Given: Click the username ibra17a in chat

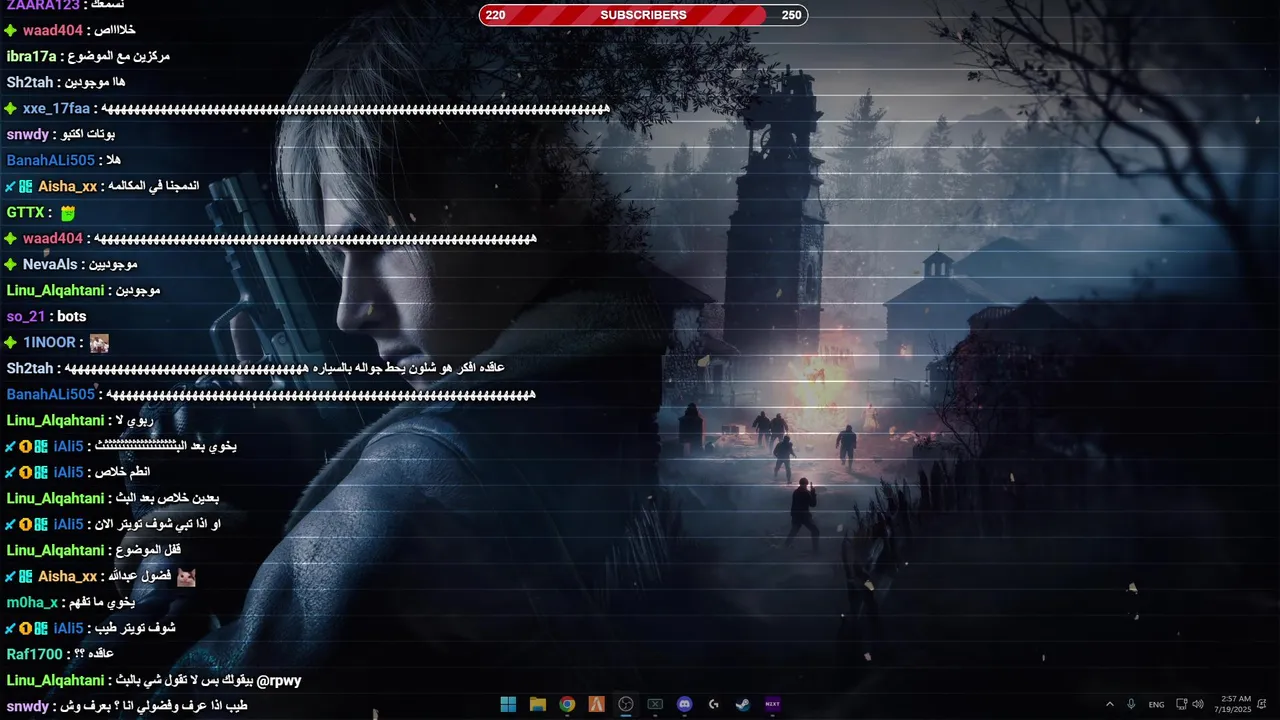Looking at the screenshot, I should tap(32, 56).
